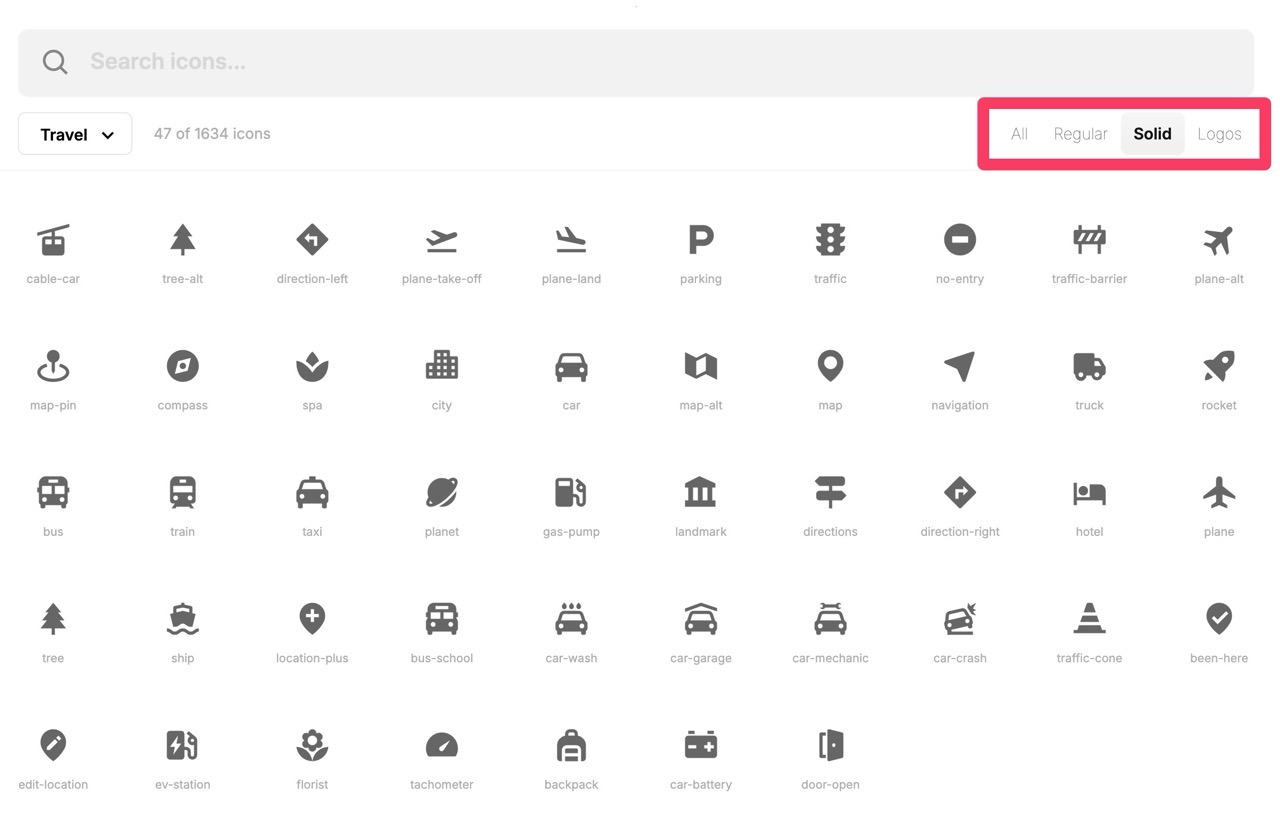The width and height of the screenshot is (1280, 822).
Task: Focus the Search icons field
Action: pos(636,62)
